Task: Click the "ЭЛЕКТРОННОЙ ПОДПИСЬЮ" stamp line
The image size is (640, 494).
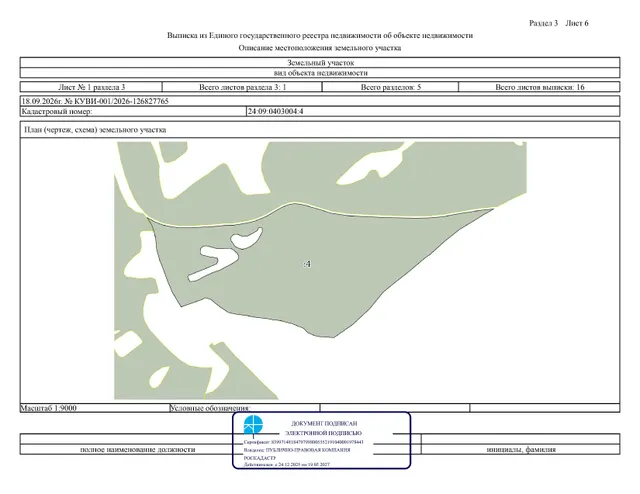Action: (x=323, y=433)
